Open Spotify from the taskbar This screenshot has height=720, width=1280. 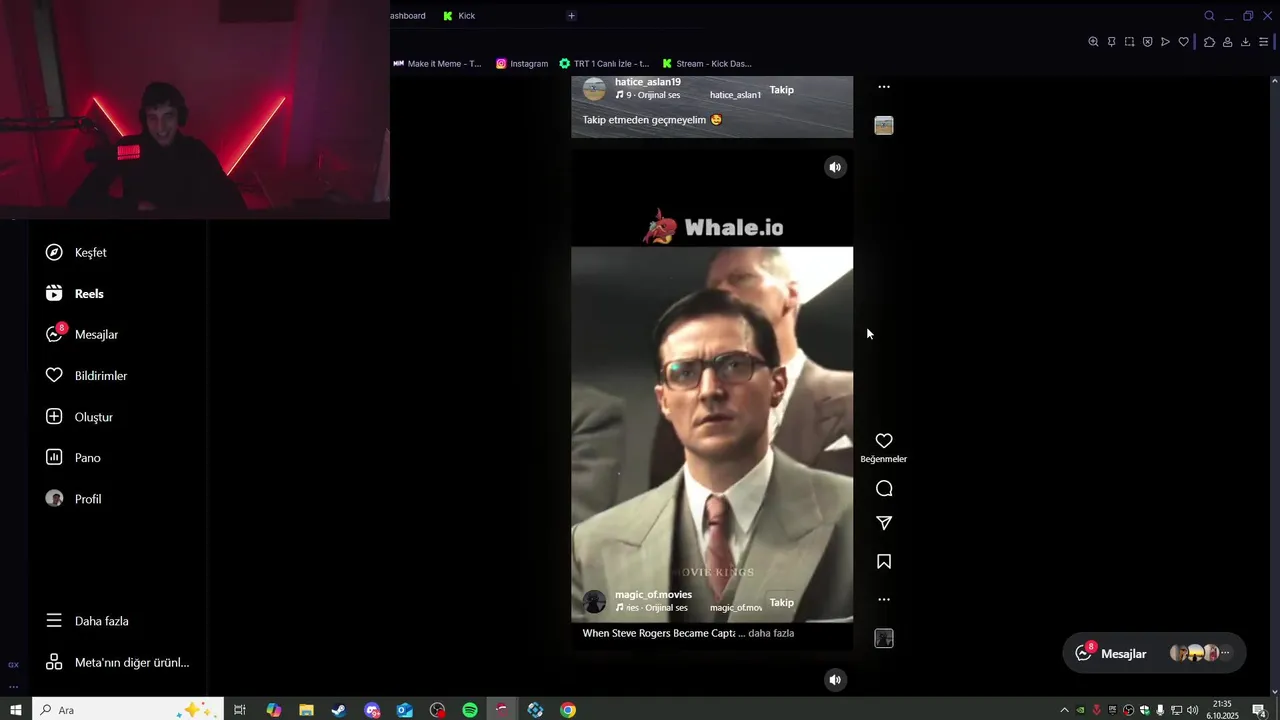(470, 710)
